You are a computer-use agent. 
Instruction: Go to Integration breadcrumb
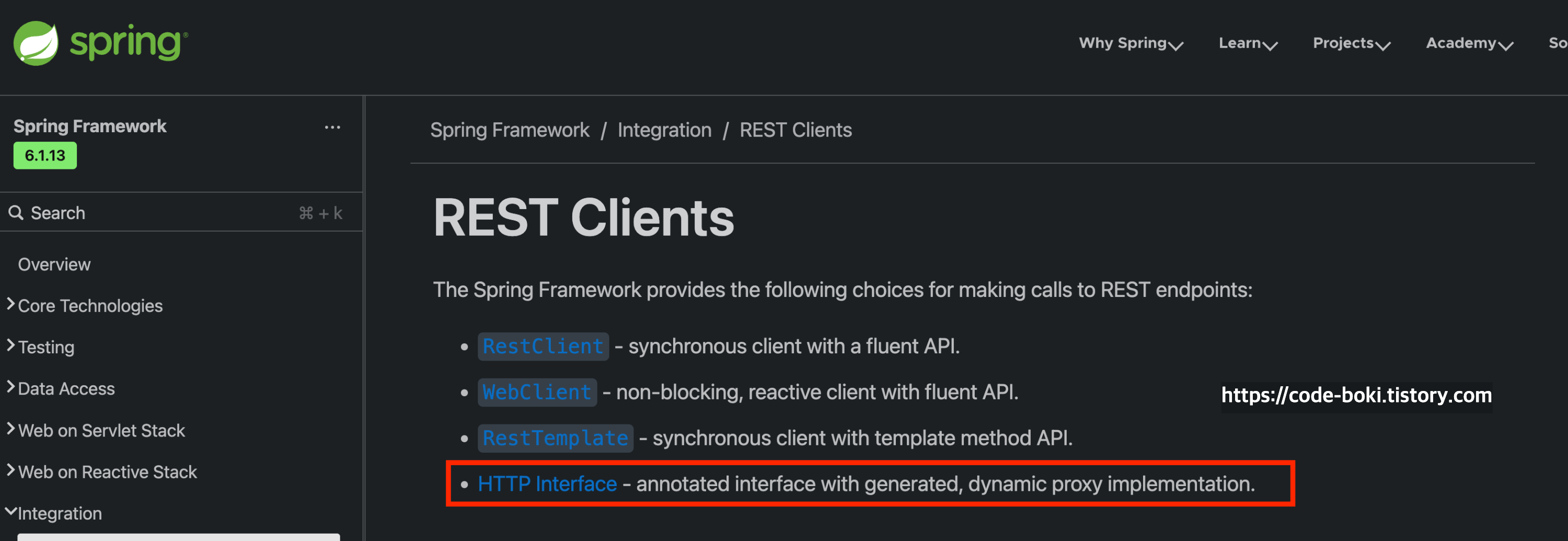click(x=664, y=130)
